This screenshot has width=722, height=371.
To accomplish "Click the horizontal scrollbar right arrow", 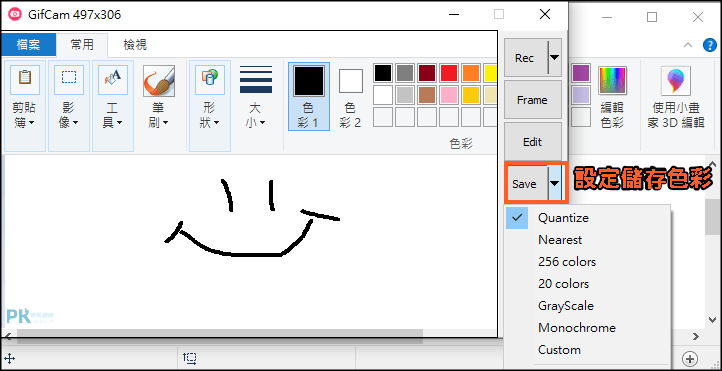I will pos(696,336).
